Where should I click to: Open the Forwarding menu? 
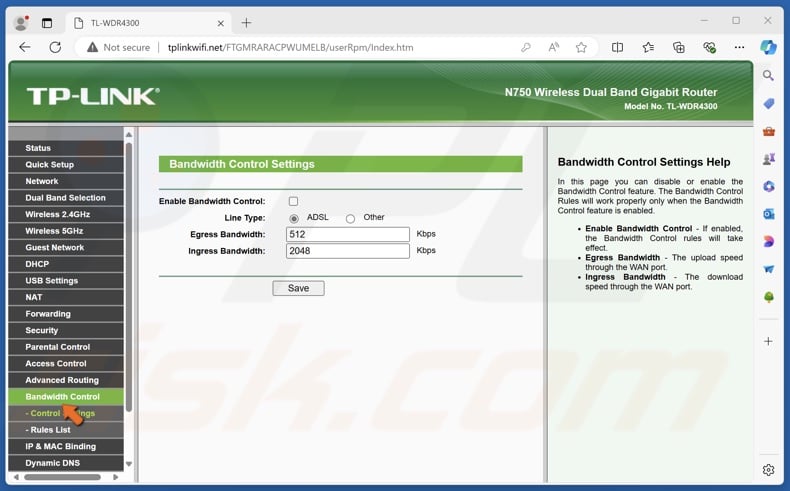click(x=66, y=314)
